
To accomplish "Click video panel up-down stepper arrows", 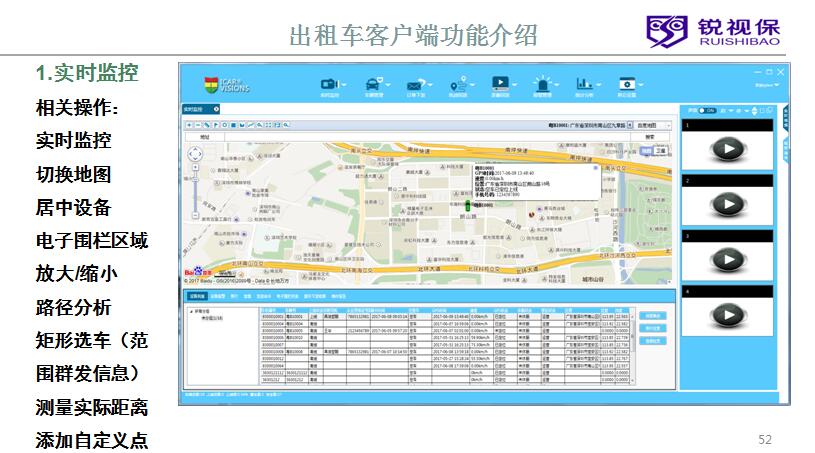I will [x=754, y=111].
